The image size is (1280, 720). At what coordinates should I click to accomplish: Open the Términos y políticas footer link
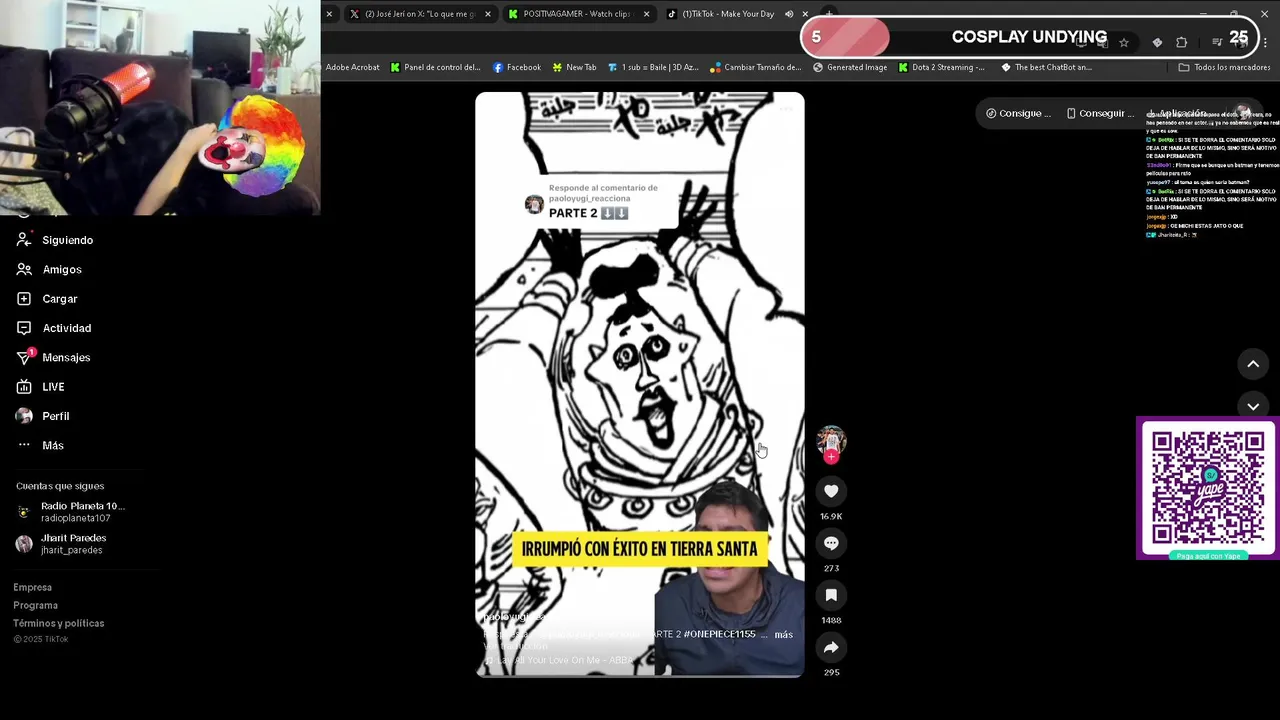(59, 623)
